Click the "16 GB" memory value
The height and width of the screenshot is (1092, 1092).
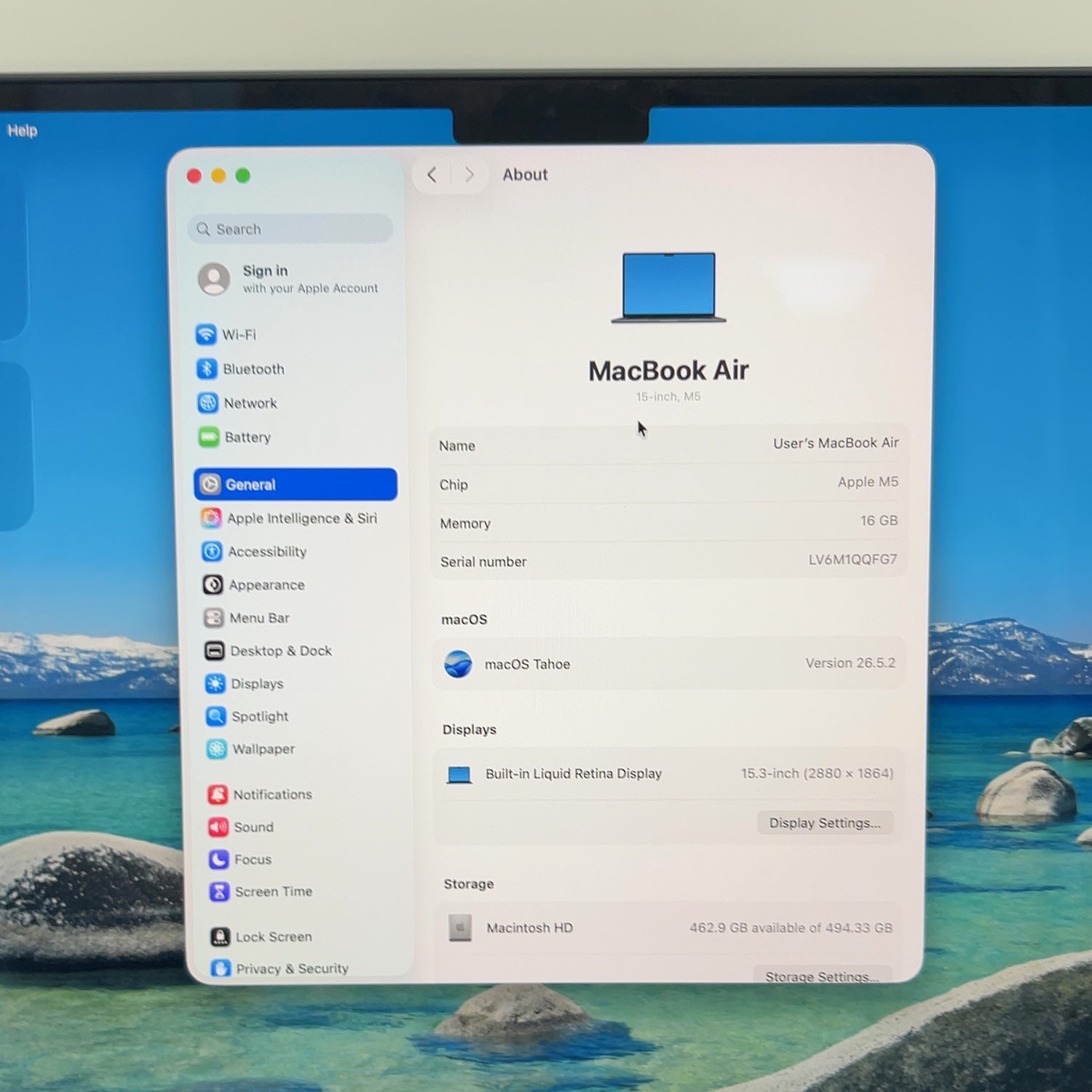coord(879,521)
